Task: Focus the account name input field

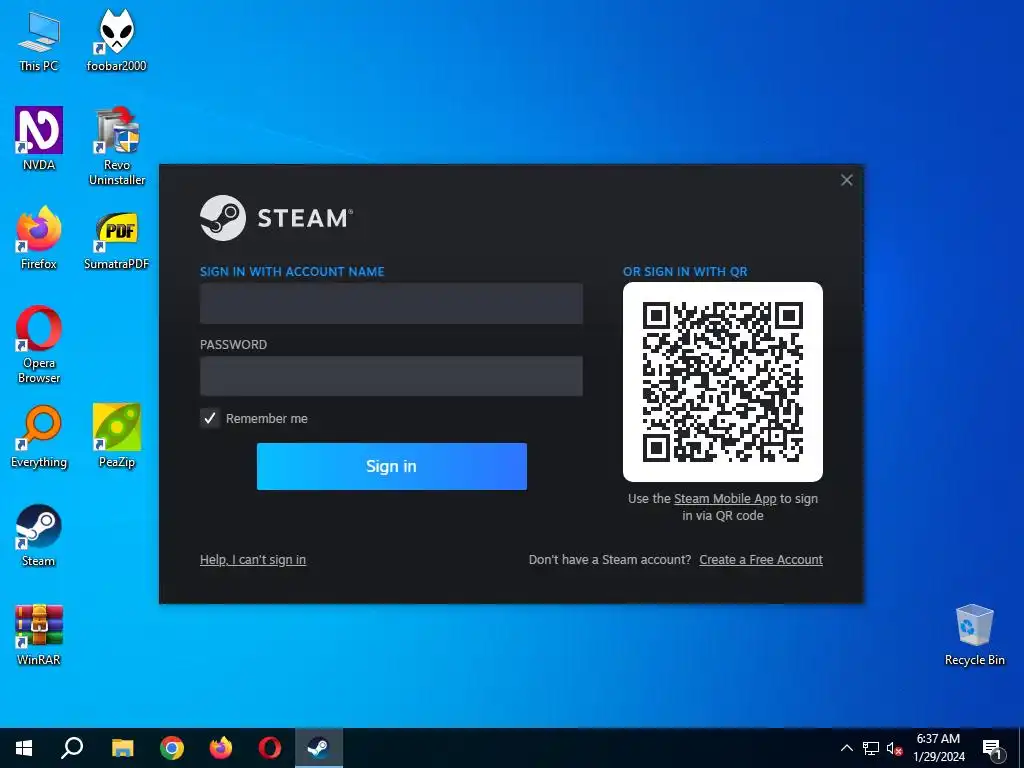Action: point(391,303)
